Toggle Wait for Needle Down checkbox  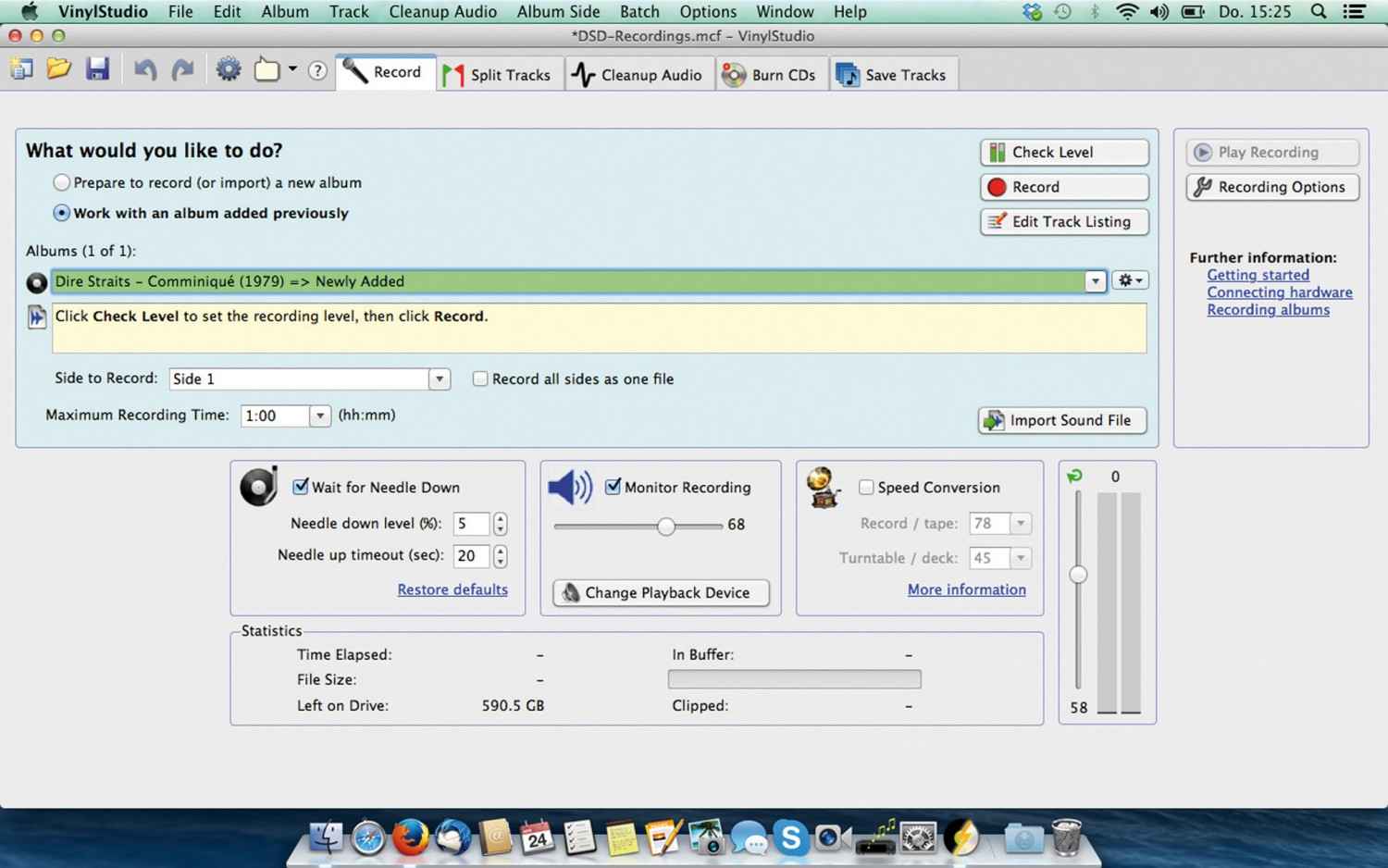[x=301, y=487]
